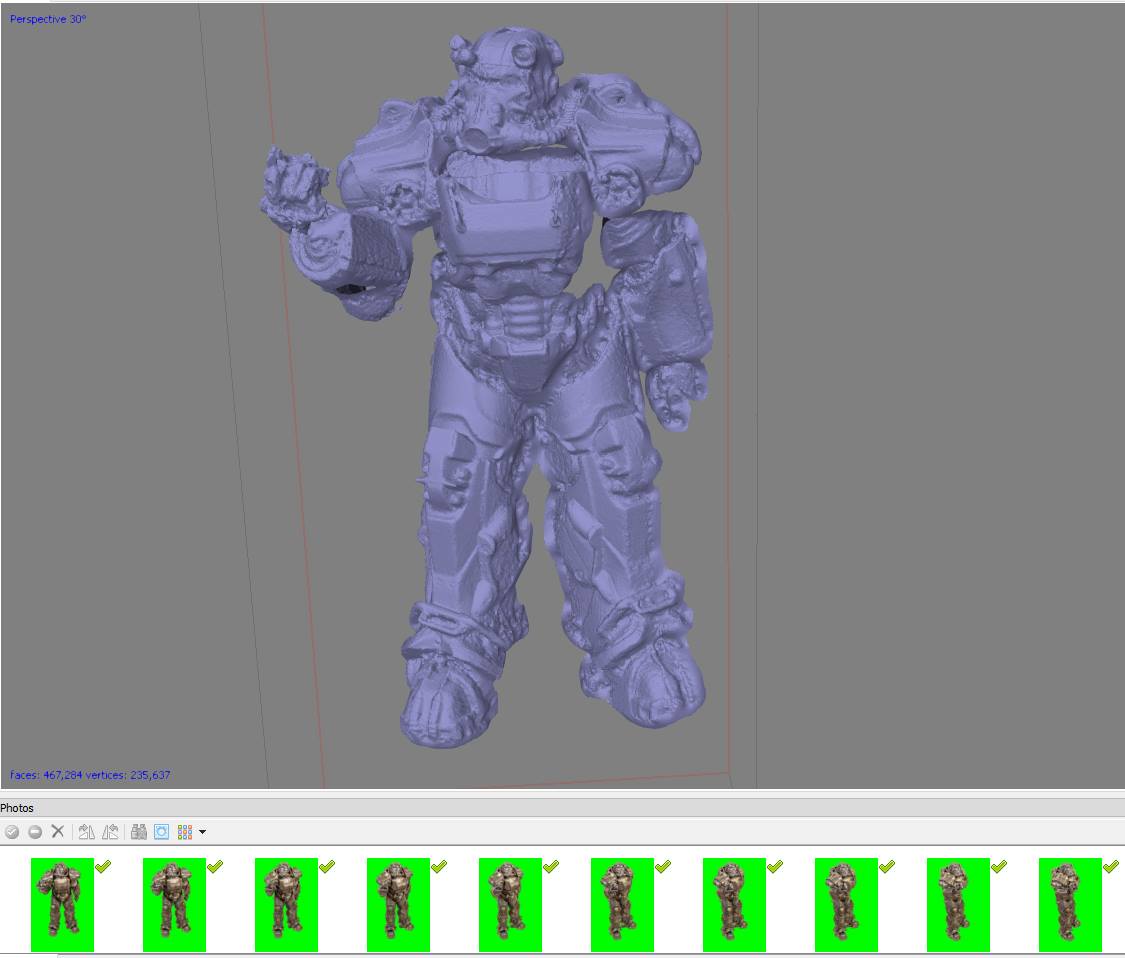Select the ninth photo thumbnail from left
Screen dimensions: 1125x958
coord(958,904)
